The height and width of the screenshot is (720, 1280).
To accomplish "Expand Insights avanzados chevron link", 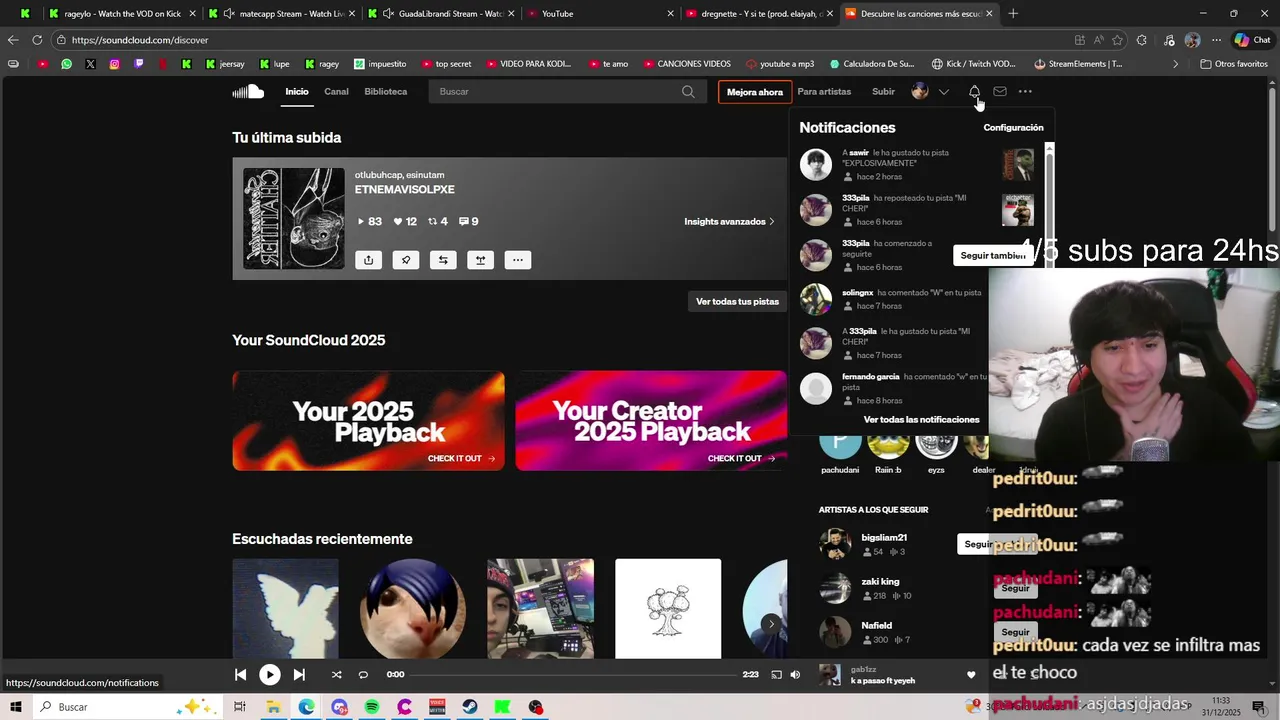I will pyautogui.click(x=729, y=222).
